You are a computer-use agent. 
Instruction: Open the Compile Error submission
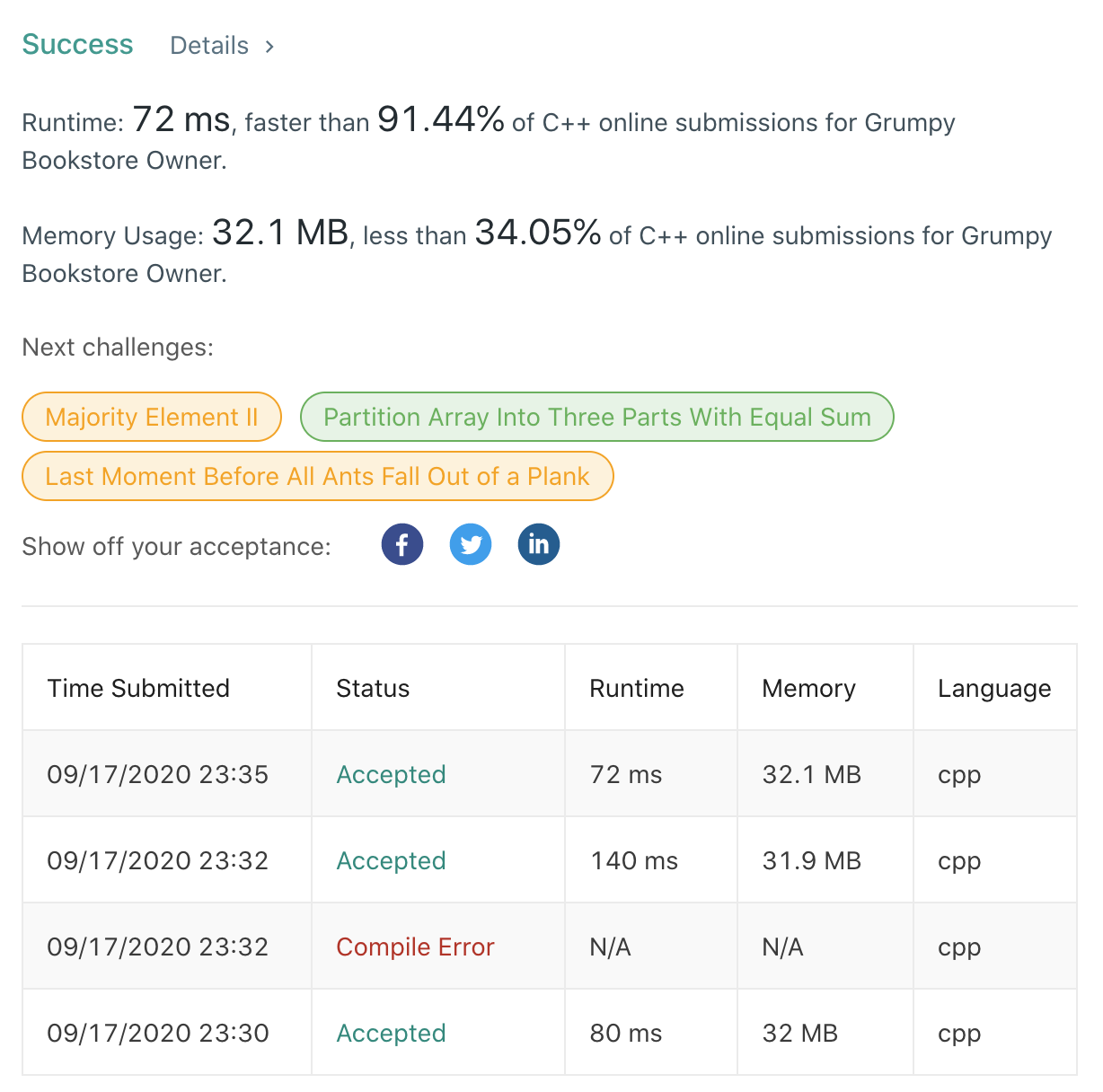(415, 947)
